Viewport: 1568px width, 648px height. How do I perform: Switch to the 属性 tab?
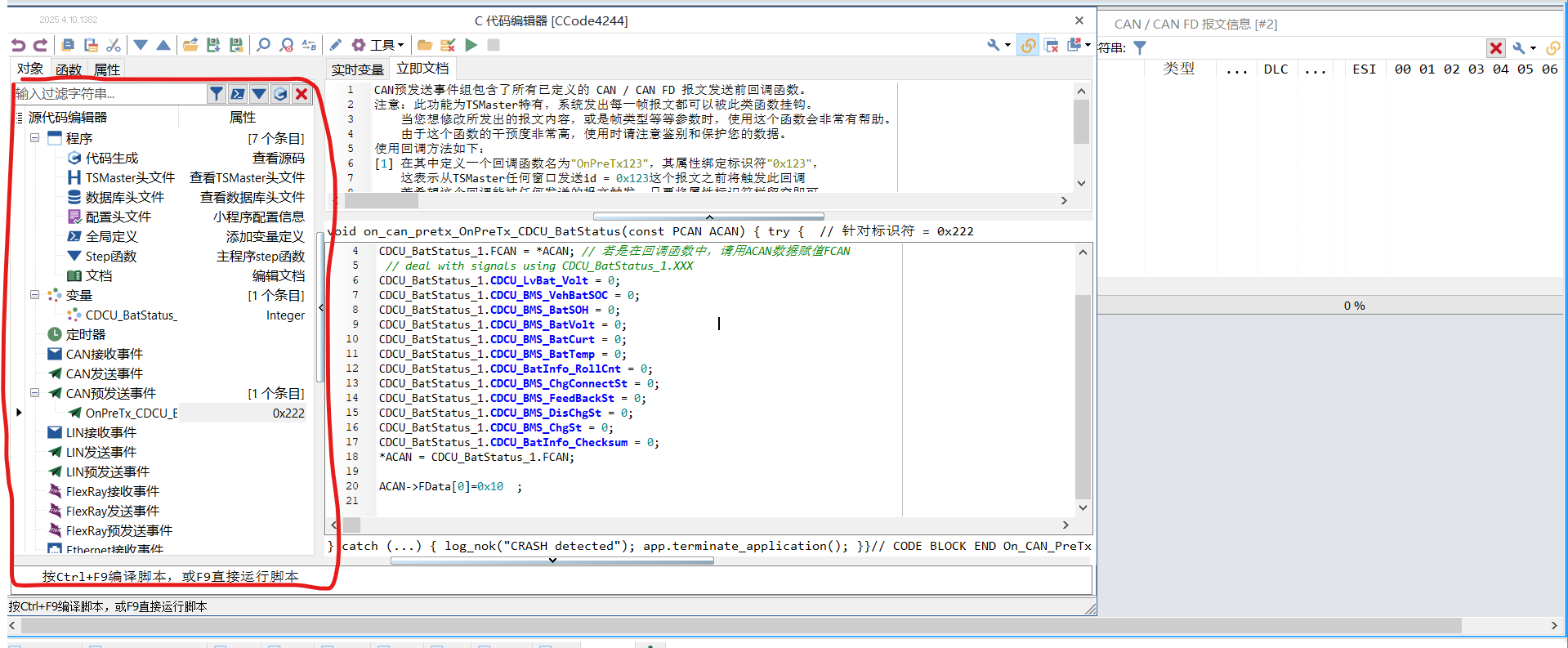pyautogui.click(x=107, y=70)
